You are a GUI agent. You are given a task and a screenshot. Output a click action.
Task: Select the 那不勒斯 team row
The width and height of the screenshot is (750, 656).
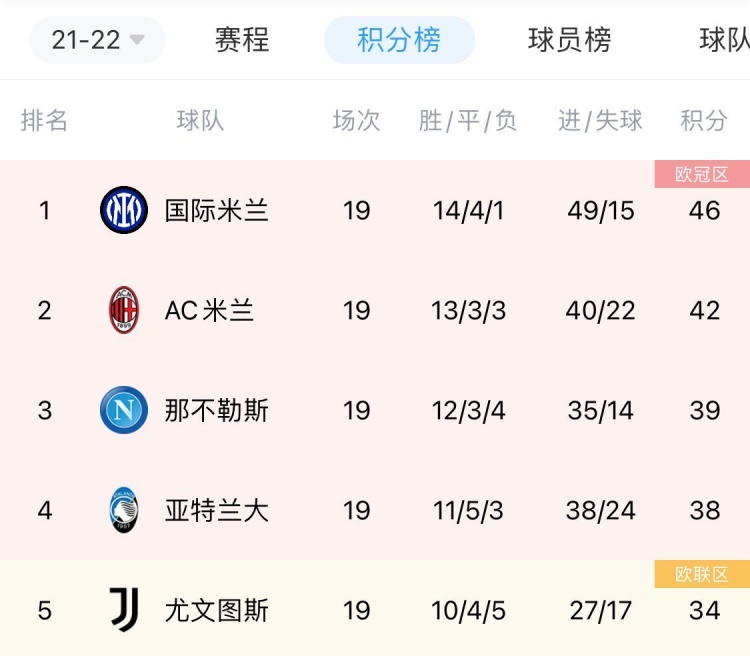[x=375, y=411]
